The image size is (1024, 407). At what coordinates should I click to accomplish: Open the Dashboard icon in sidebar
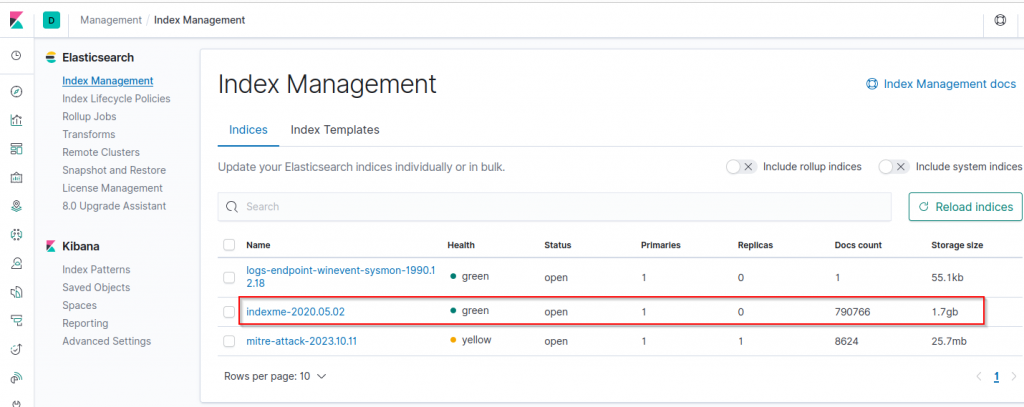click(x=16, y=149)
